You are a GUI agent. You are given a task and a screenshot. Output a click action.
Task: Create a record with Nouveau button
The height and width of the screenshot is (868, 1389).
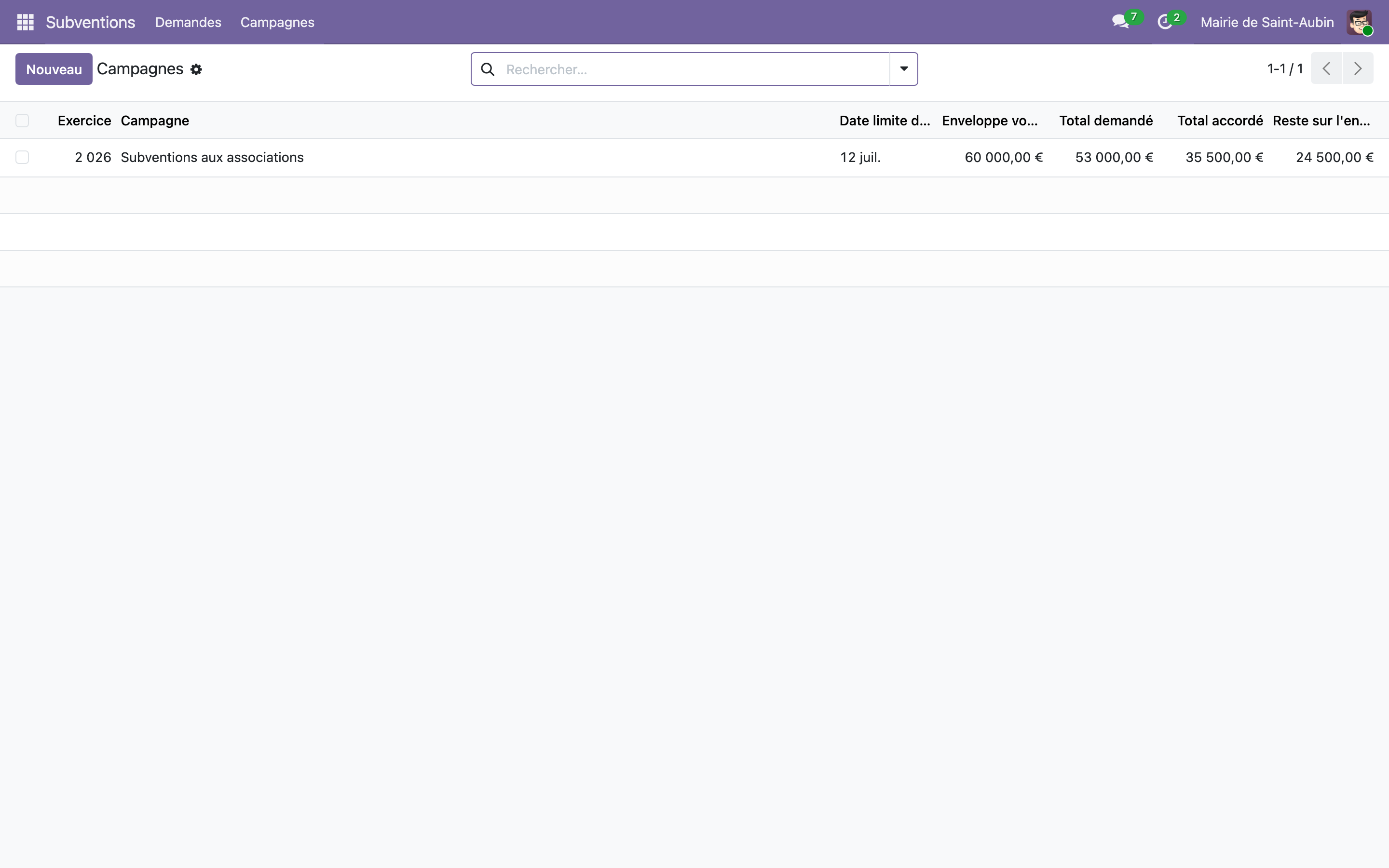(x=54, y=69)
